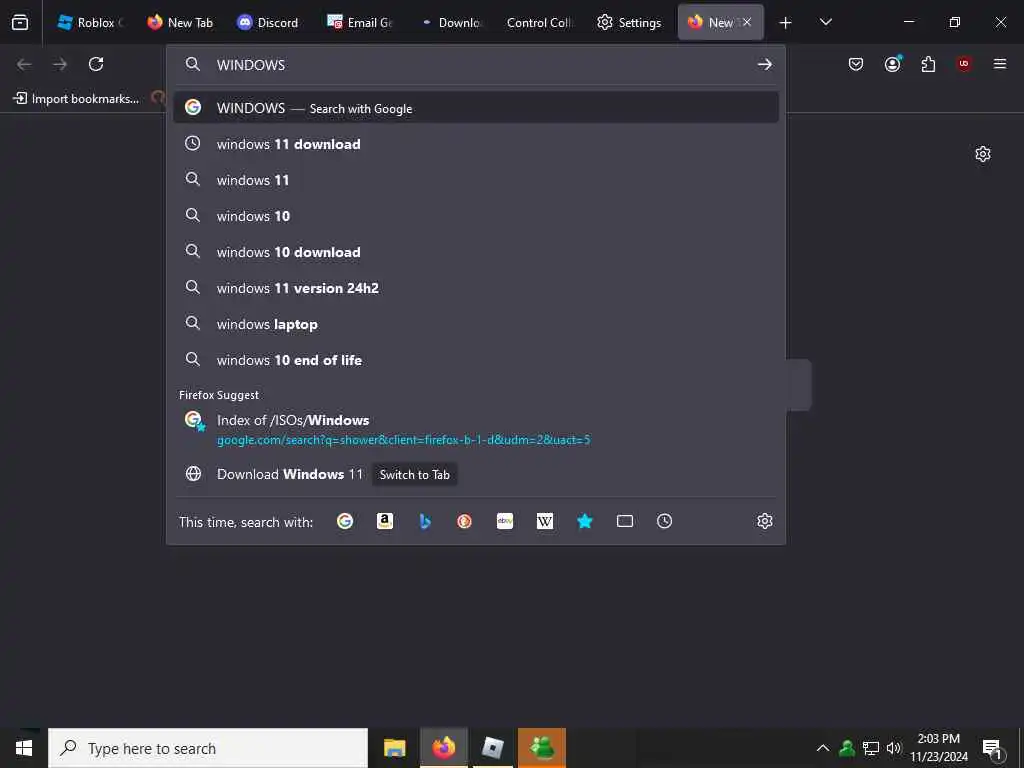Search history via the clock icon
The width and height of the screenshot is (1024, 768).
(664, 521)
